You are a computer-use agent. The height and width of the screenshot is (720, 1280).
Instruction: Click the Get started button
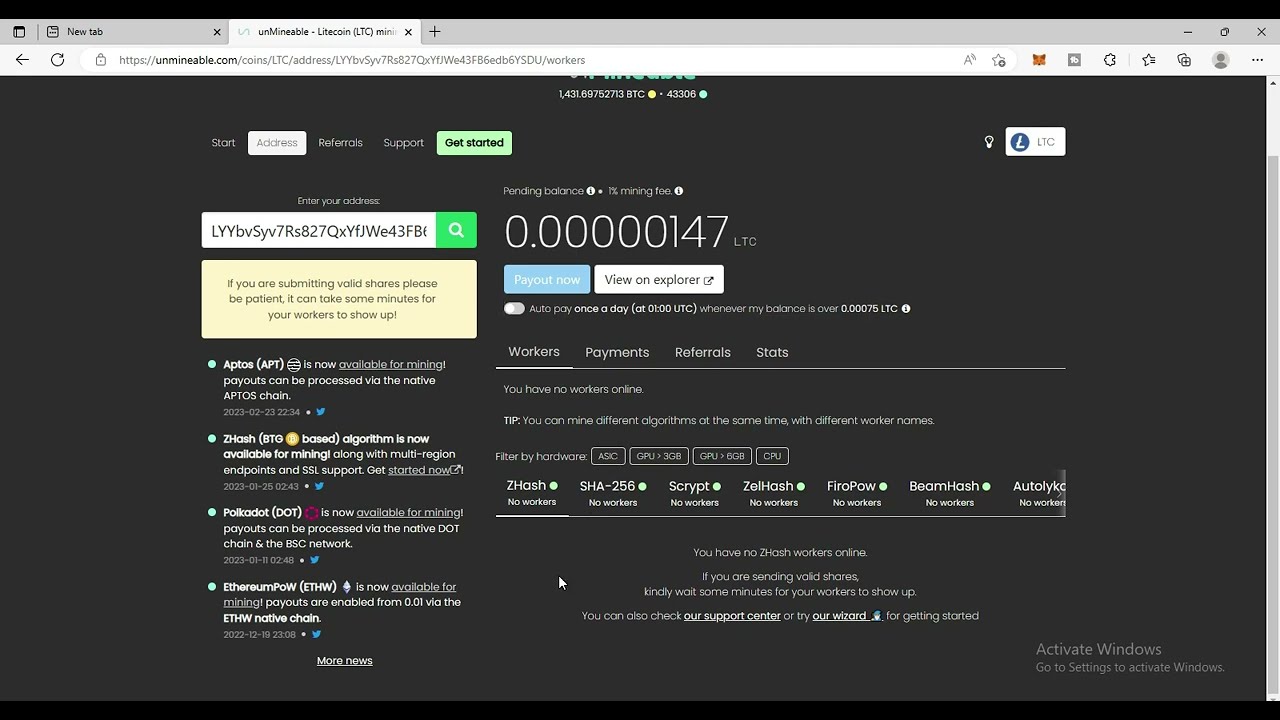[474, 143]
